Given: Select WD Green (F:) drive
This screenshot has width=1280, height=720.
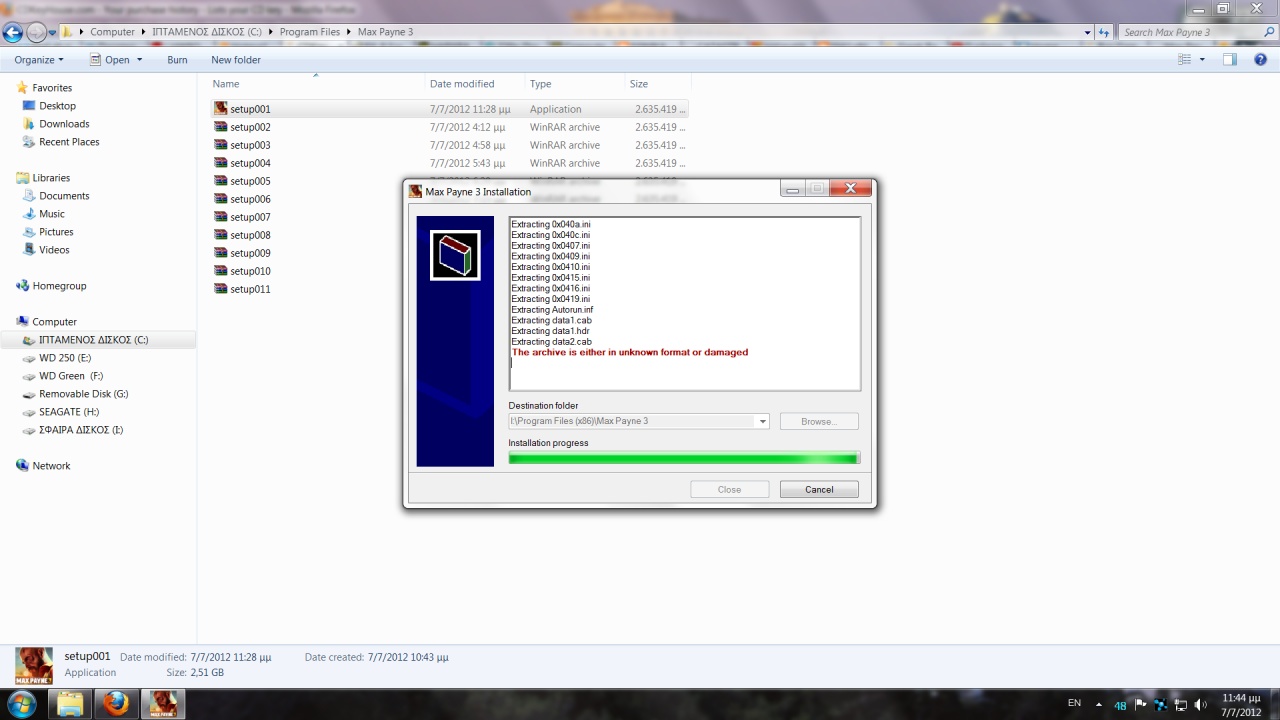Looking at the screenshot, I should [x=70, y=376].
